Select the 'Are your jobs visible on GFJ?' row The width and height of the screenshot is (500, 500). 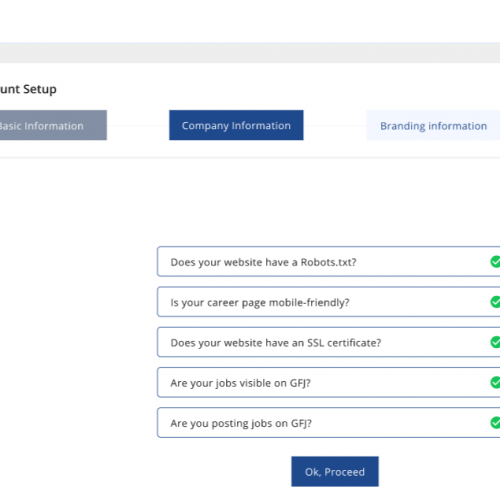pos(329,382)
